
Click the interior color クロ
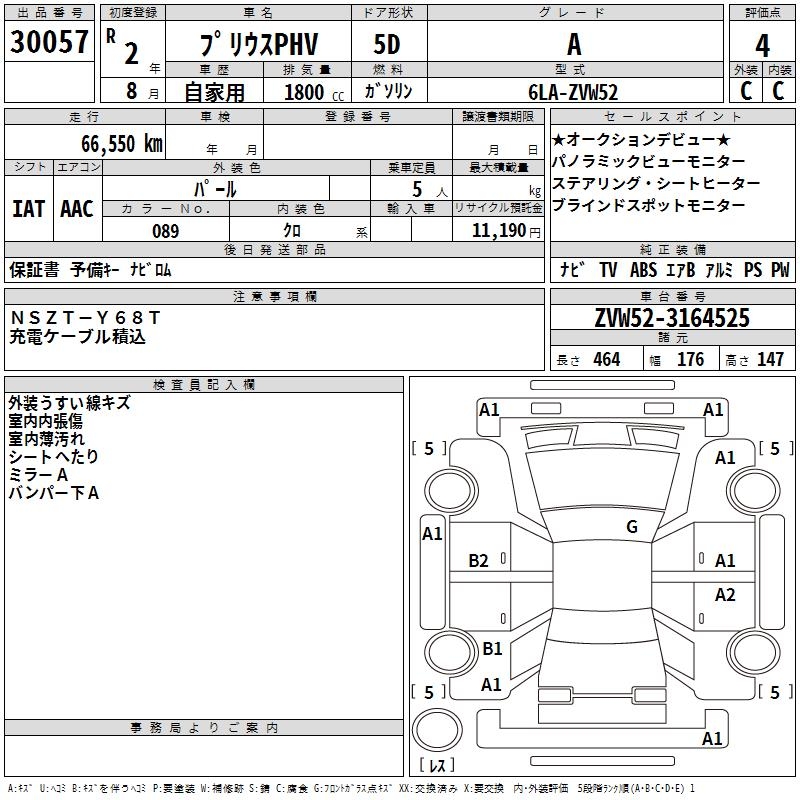pos(292,231)
